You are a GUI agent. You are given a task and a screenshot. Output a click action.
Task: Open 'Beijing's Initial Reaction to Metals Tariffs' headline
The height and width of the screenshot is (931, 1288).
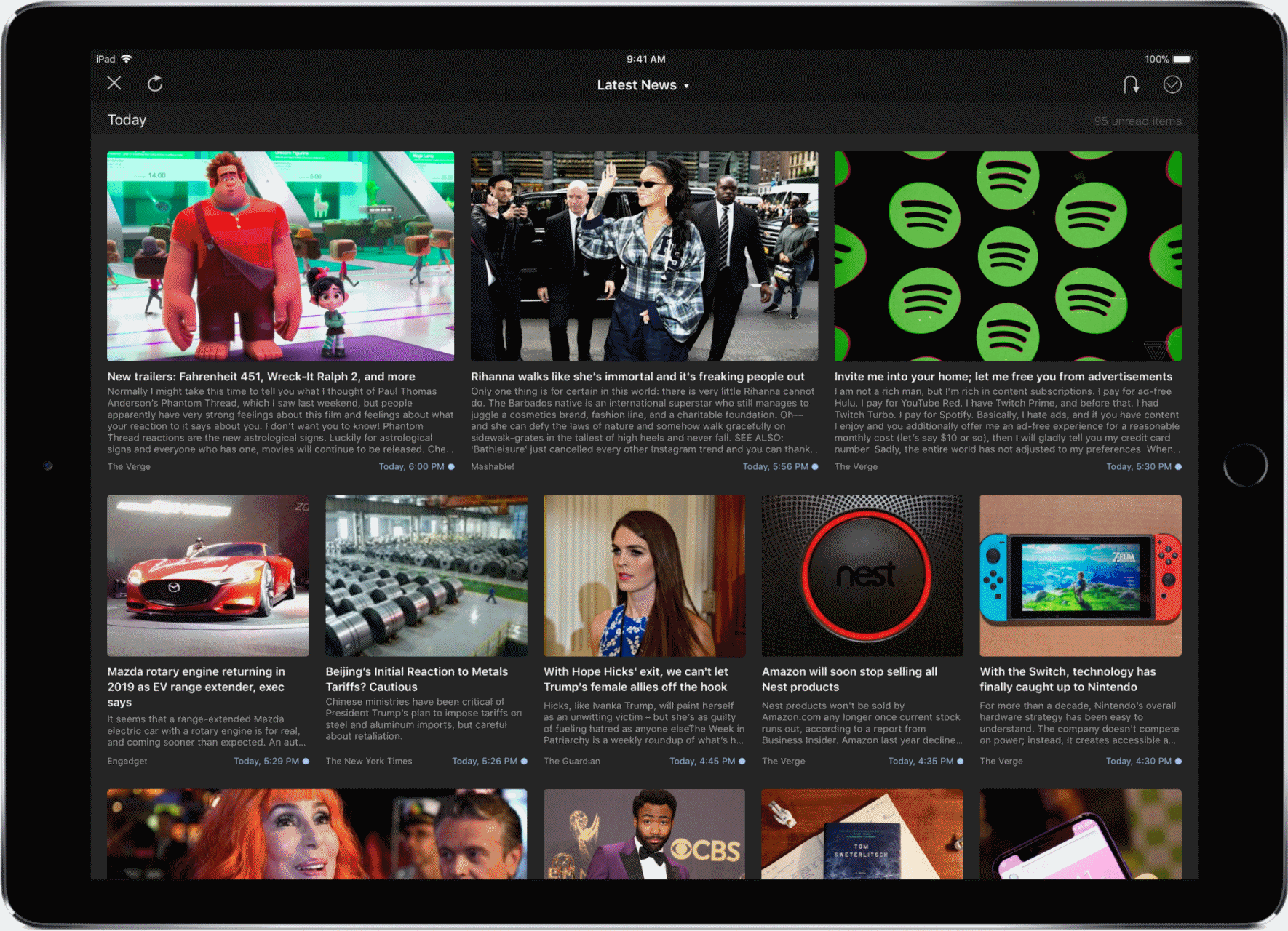pos(417,679)
